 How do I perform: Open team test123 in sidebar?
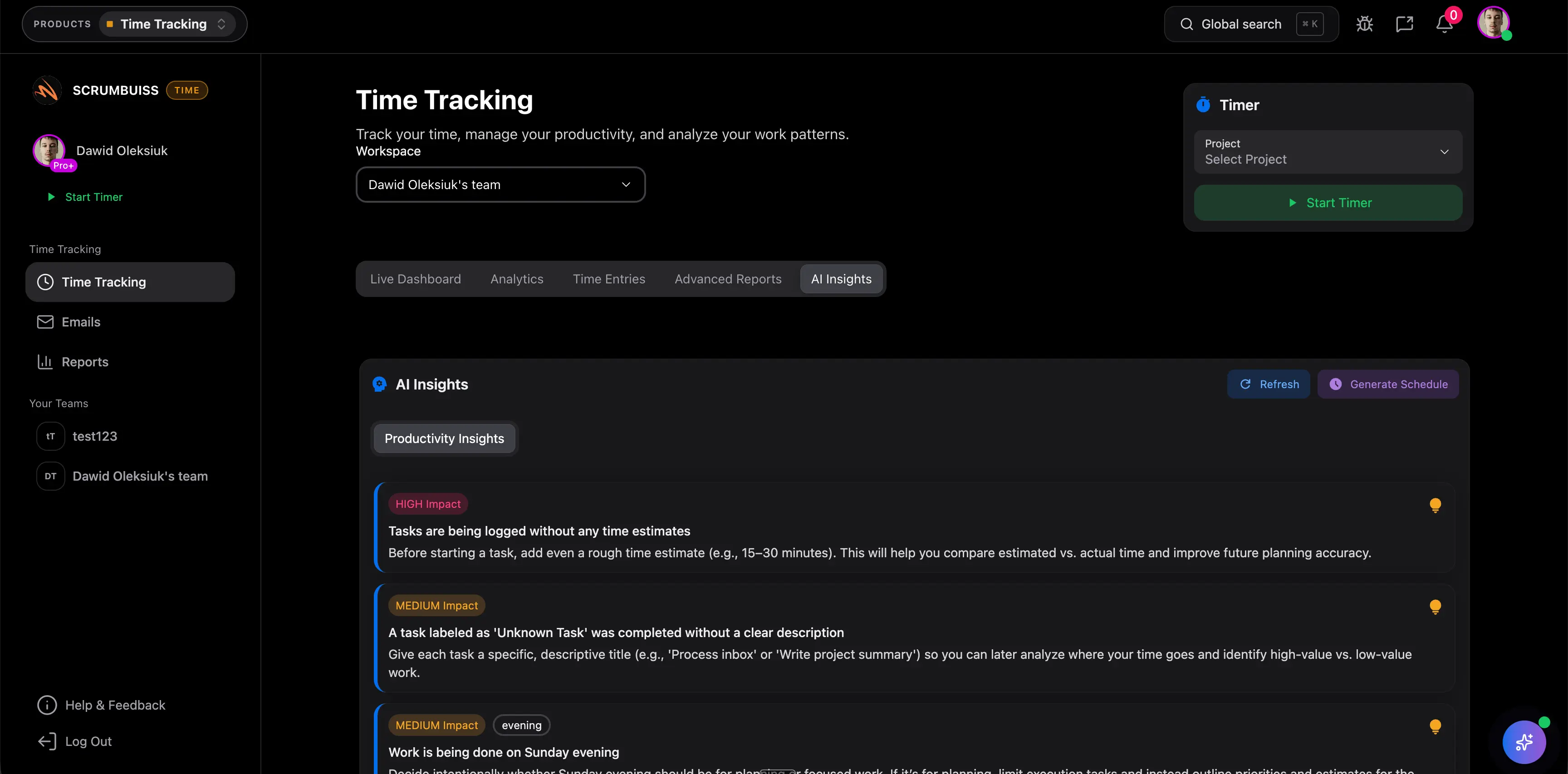(x=95, y=436)
